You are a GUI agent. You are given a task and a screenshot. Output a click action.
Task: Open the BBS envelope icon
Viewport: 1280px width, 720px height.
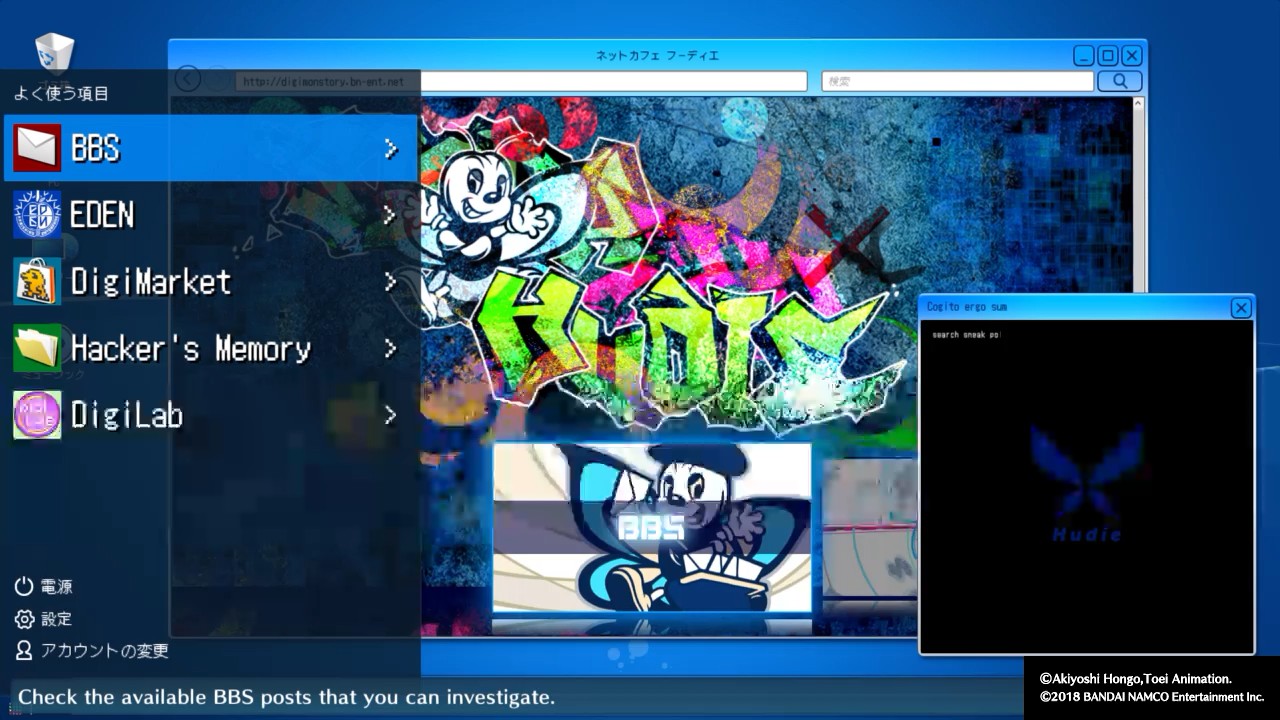point(37,148)
